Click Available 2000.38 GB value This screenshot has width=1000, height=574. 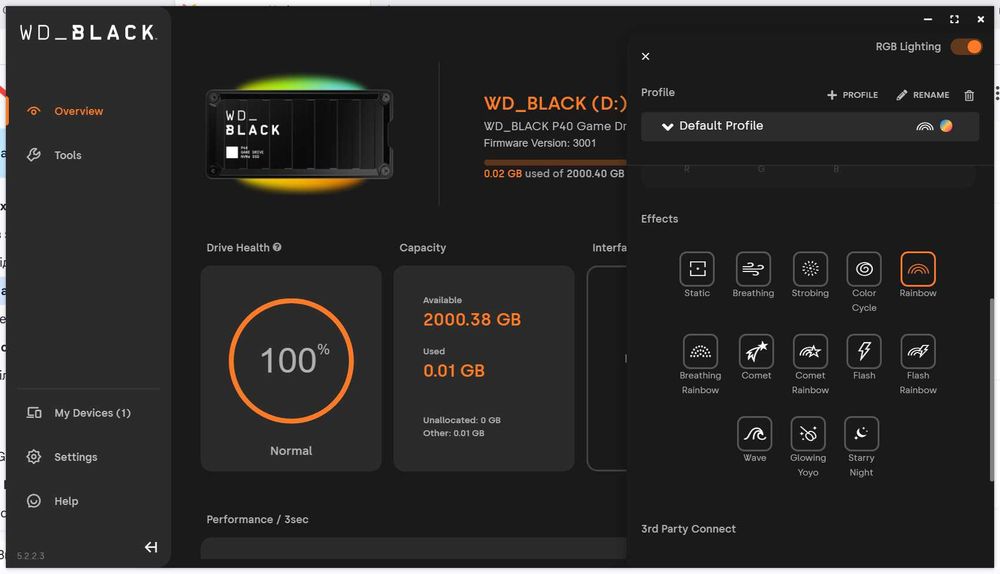pyautogui.click(x=472, y=320)
